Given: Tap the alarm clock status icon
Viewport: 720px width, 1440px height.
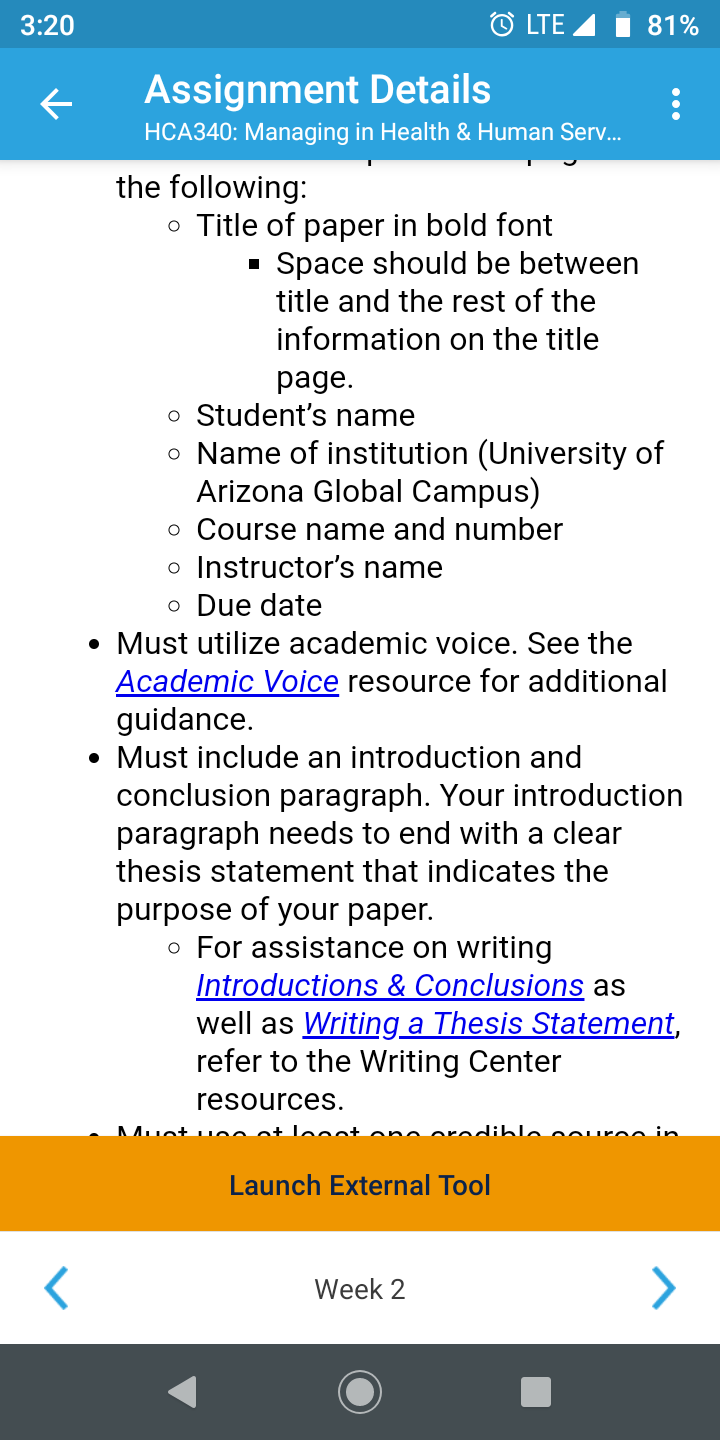Looking at the screenshot, I should [x=502, y=25].
